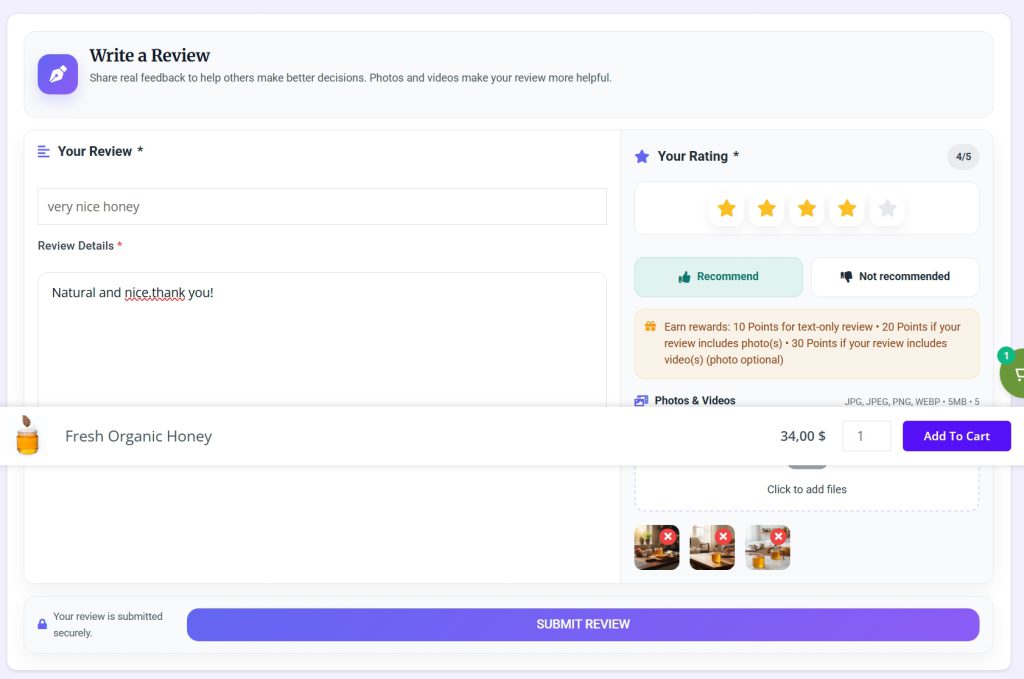This screenshot has width=1024, height=679.
Task: Click the third uploaded honey photo thumbnail
Action: [767, 548]
